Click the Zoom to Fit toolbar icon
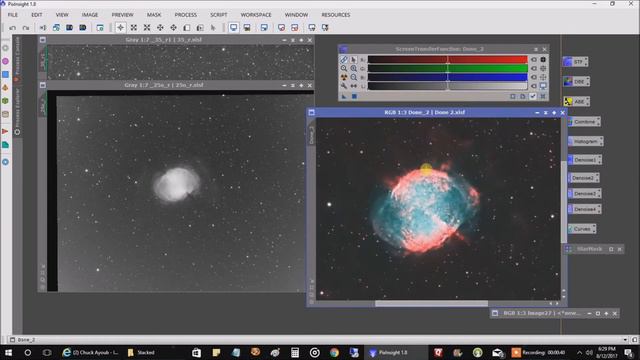The image size is (640, 360). (133, 28)
